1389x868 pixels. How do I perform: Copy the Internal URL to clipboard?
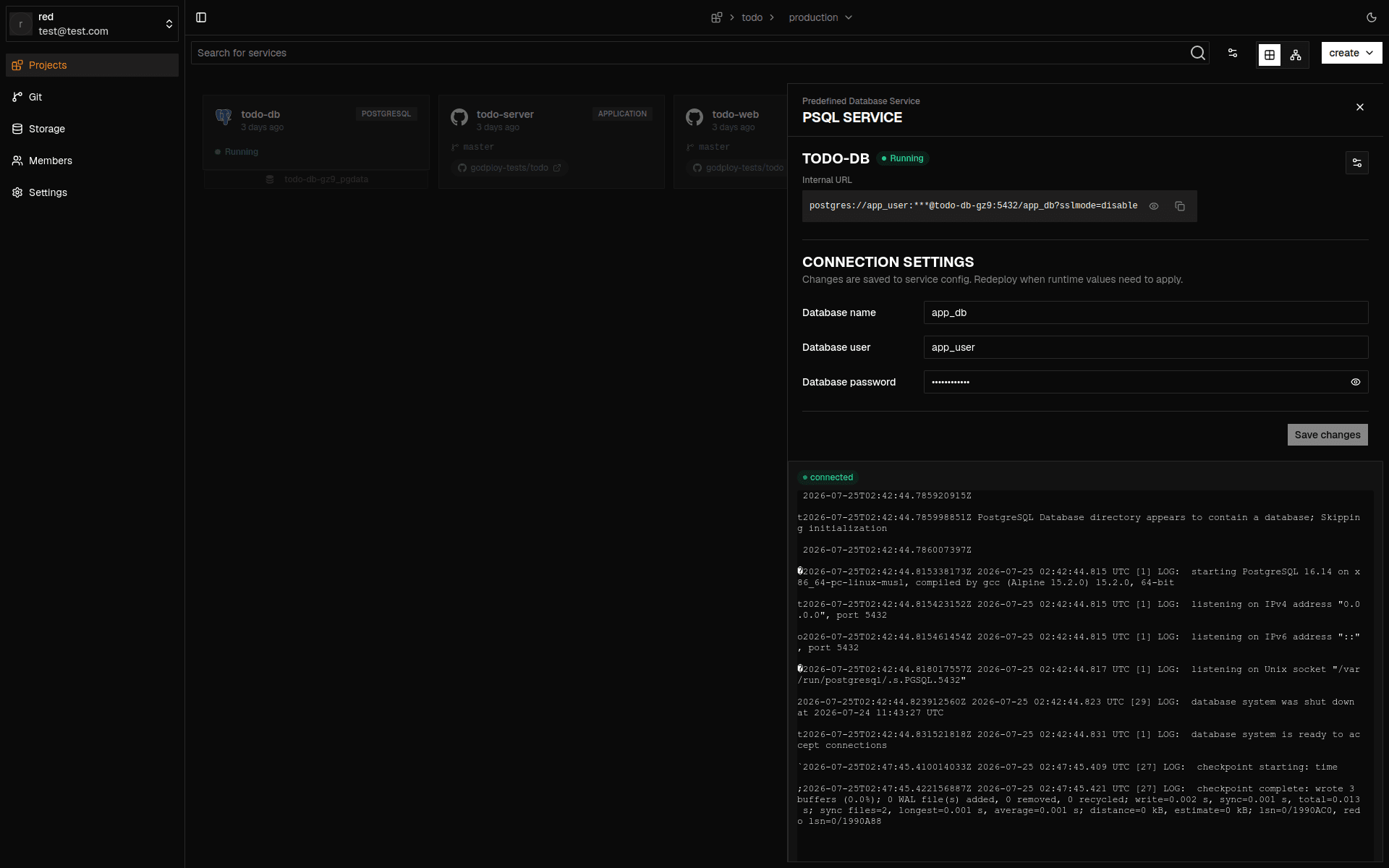(x=1180, y=206)
